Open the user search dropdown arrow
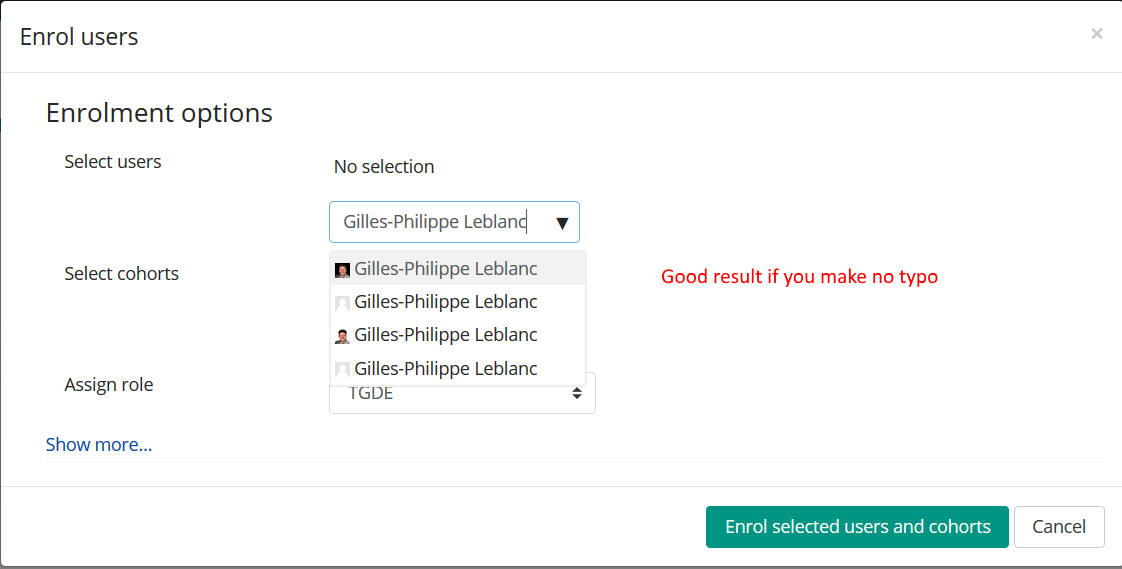 (562, 223)
